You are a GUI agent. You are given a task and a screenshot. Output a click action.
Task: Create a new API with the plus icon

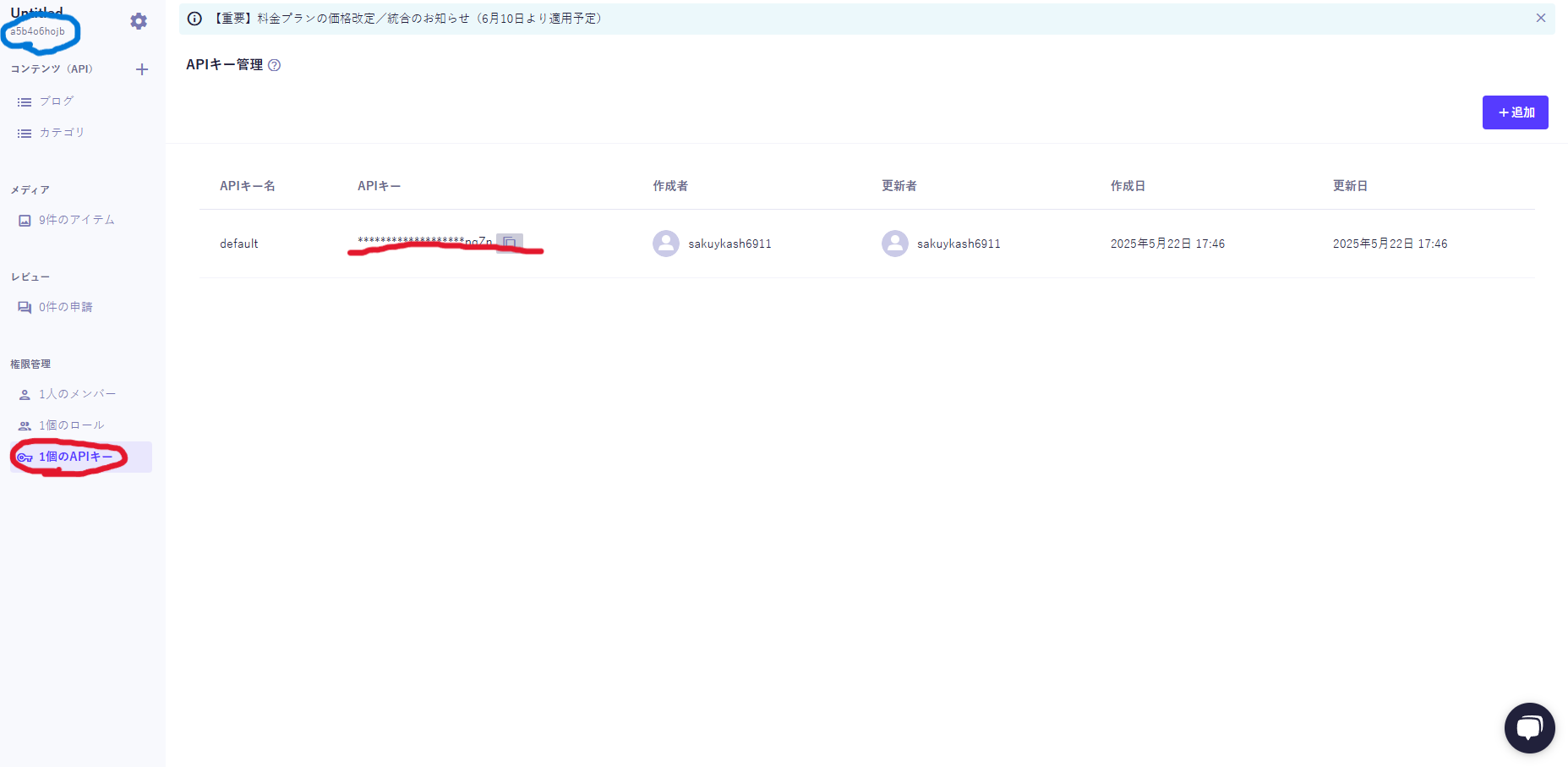(141, 69)
